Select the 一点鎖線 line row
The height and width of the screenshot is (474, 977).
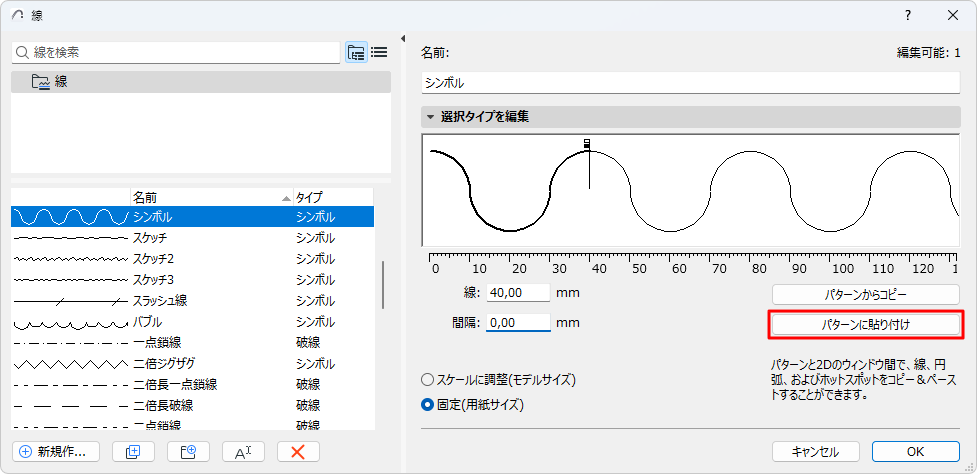click(193, 343)
